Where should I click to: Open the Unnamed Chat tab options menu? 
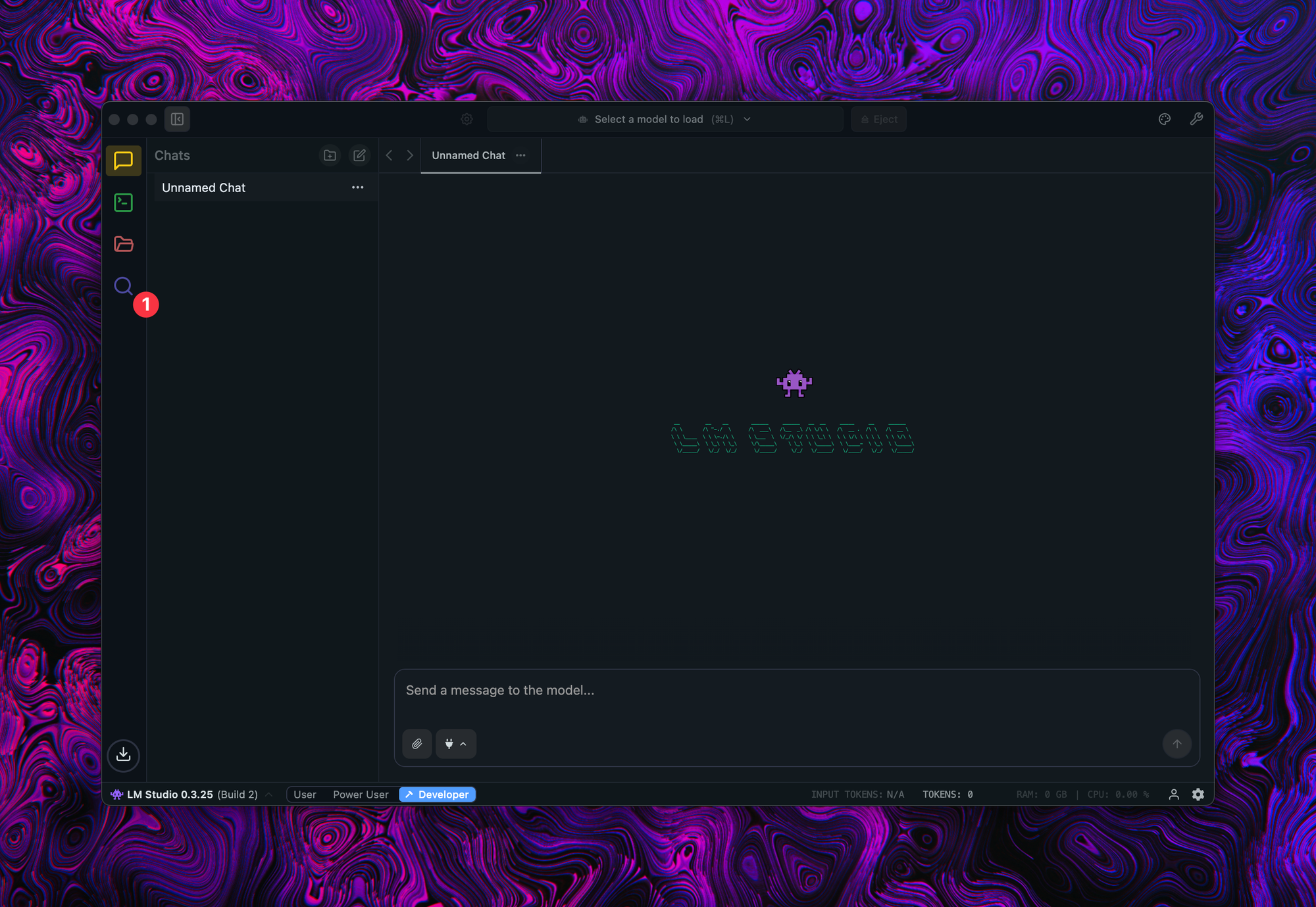520,155
